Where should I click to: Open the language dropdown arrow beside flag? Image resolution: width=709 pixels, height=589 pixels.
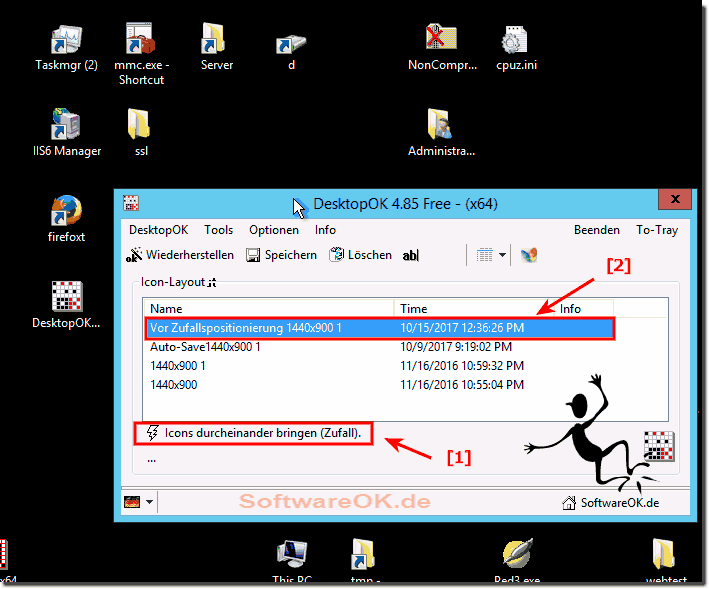150,502
